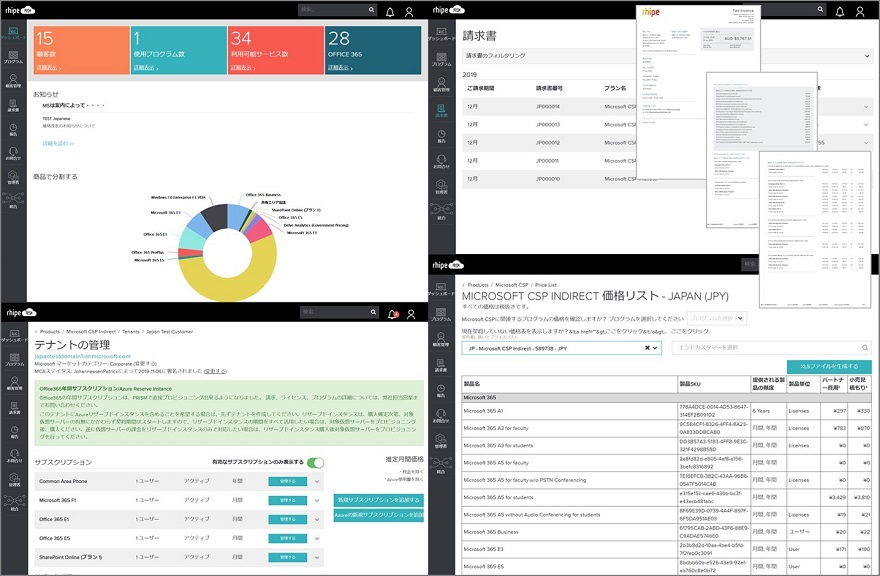Open reports clock icon in dashboard window sidebar
Screen dimensions: 880x576
pos(13,130)
